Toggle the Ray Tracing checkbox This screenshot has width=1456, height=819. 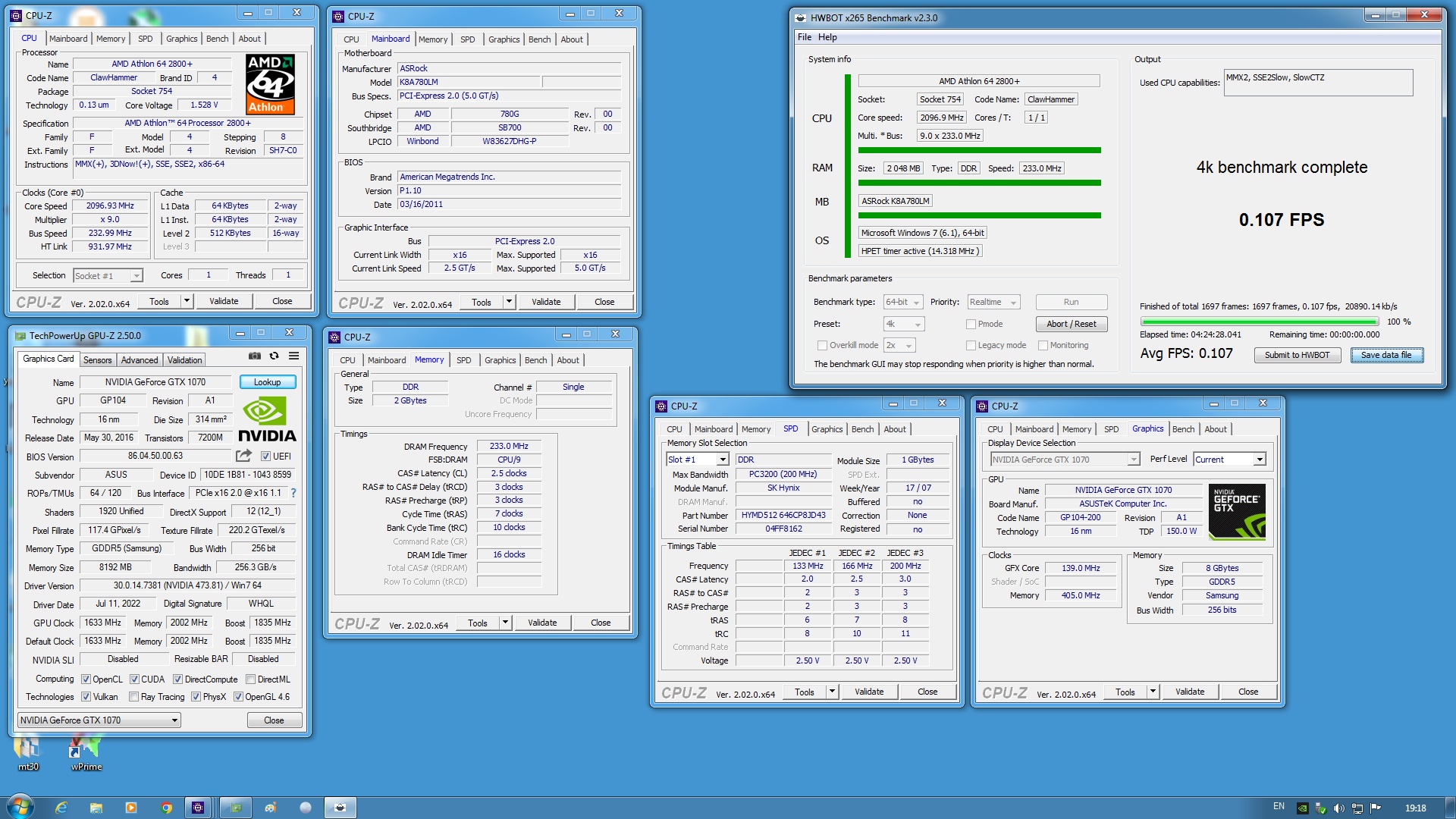(133, 697)
